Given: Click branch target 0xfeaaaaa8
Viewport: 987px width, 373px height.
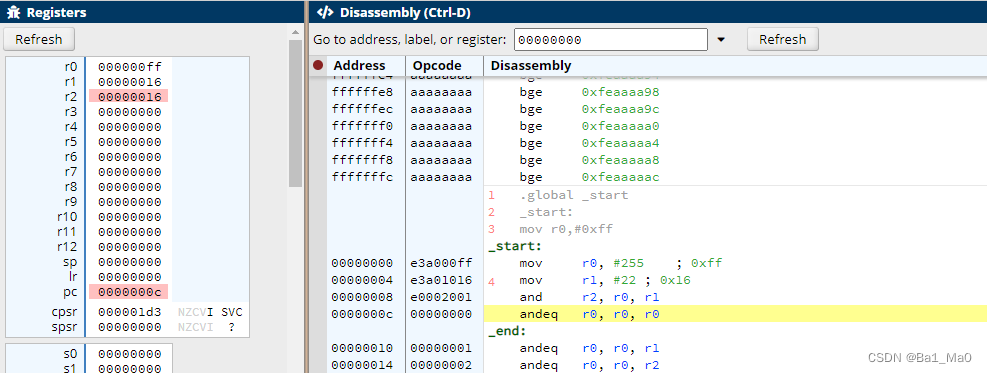Looking at the screenshot, I should (x=621, y=160).
